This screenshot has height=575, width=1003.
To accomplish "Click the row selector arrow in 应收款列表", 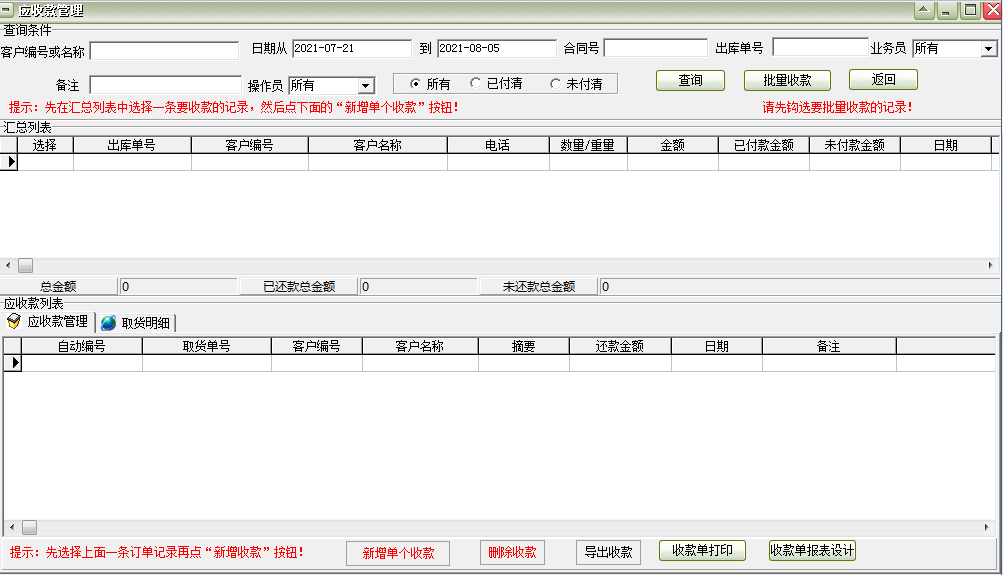I will (x=13, y=363).
